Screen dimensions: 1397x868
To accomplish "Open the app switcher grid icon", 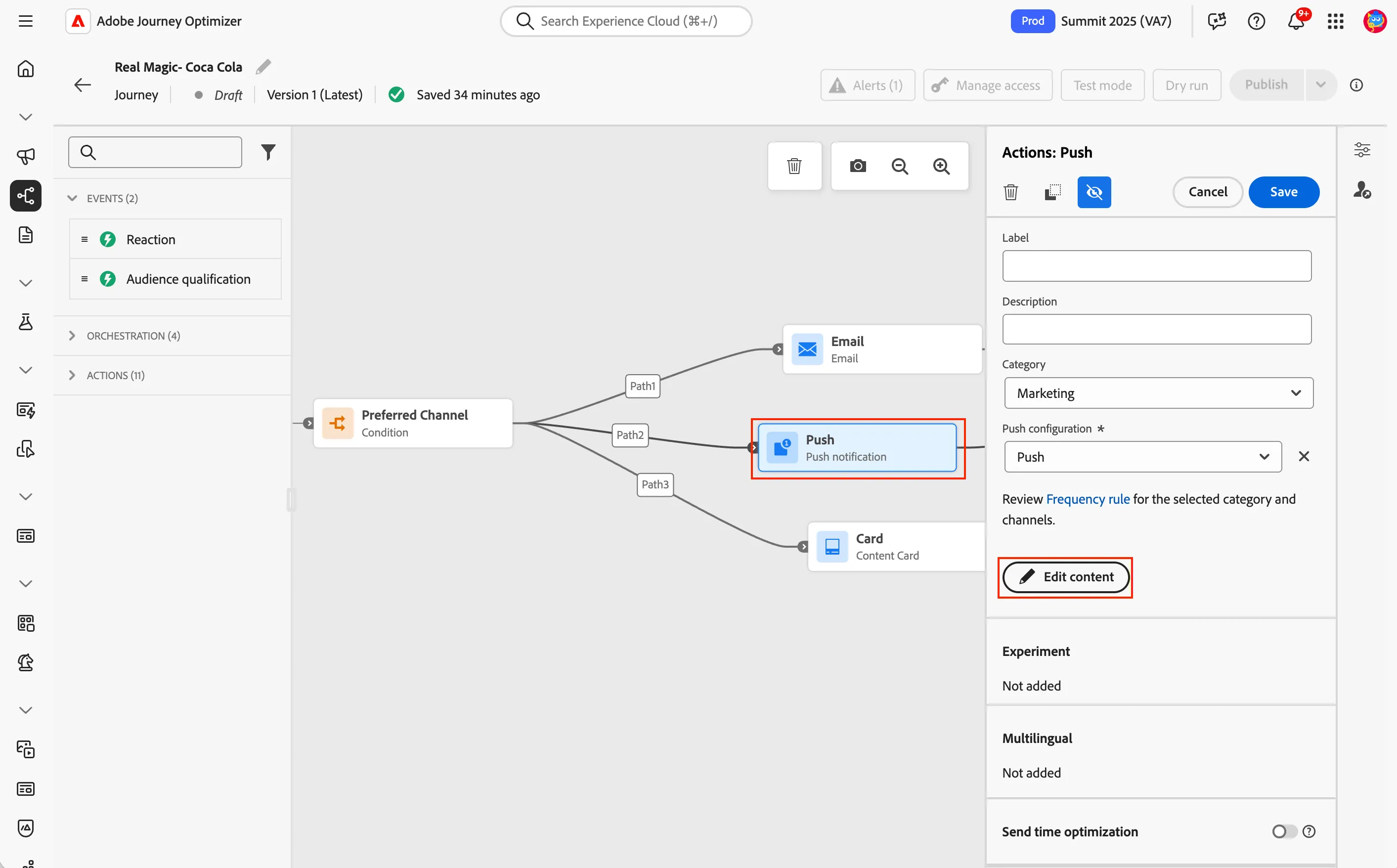I will 1335,21.
